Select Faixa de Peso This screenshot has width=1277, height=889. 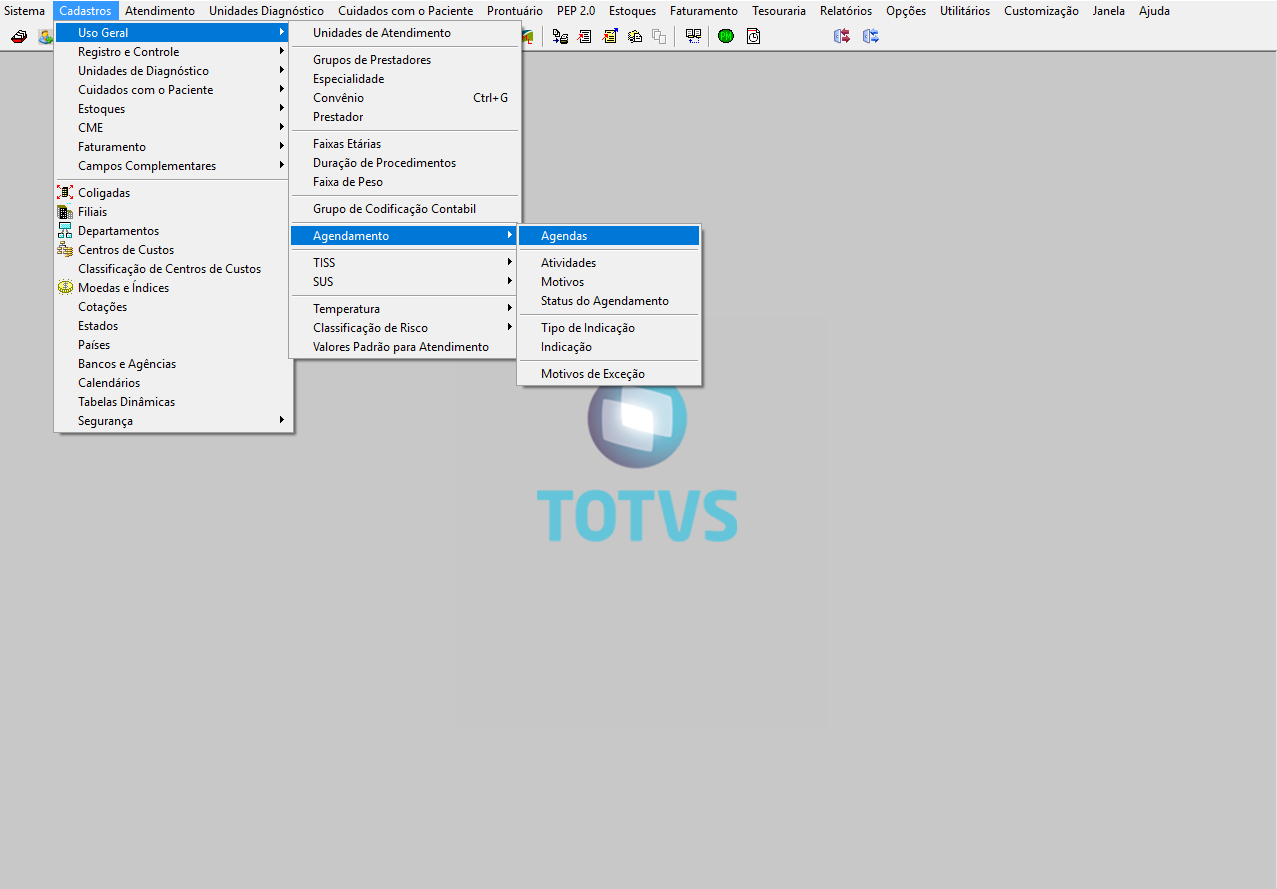click(x=404, y=182)
